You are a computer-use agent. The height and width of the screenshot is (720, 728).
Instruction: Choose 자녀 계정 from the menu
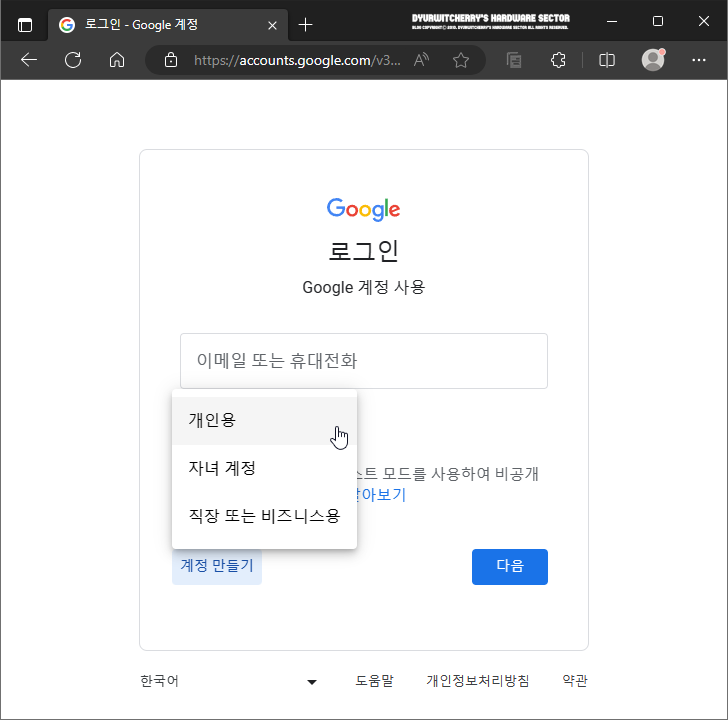click(x=264, y=468)
